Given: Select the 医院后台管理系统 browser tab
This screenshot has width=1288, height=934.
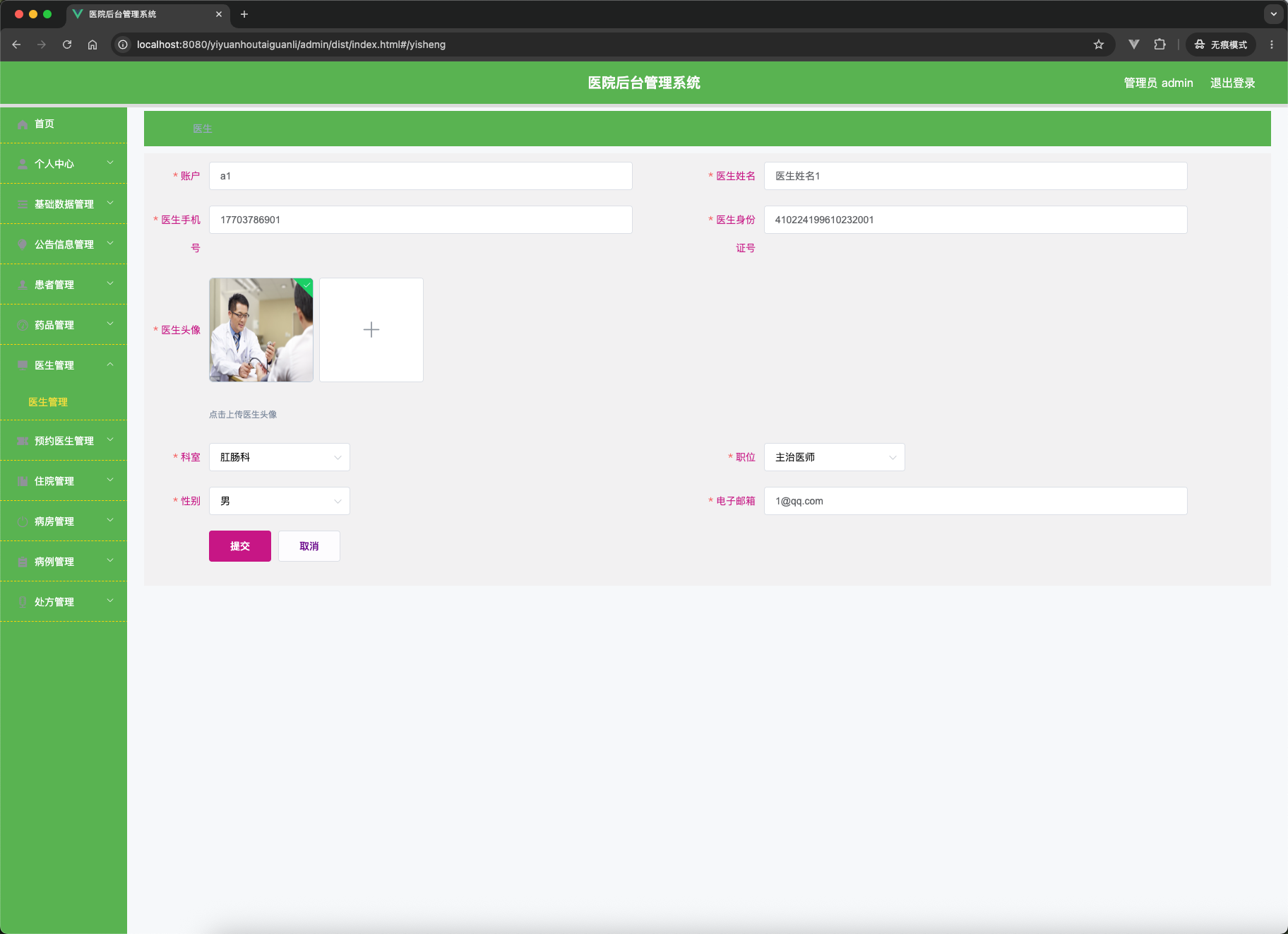Looking at the screenshot, I should click(x=148, y=14).
